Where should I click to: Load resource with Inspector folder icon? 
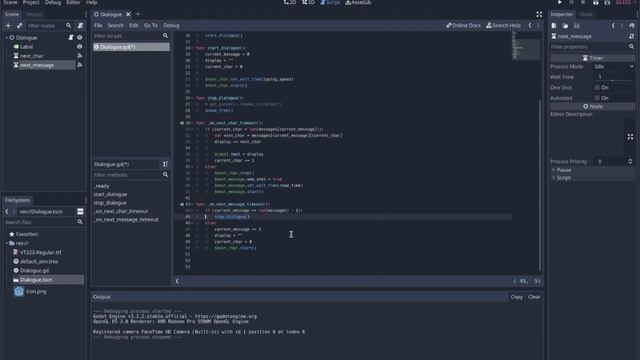coord(565,26)
